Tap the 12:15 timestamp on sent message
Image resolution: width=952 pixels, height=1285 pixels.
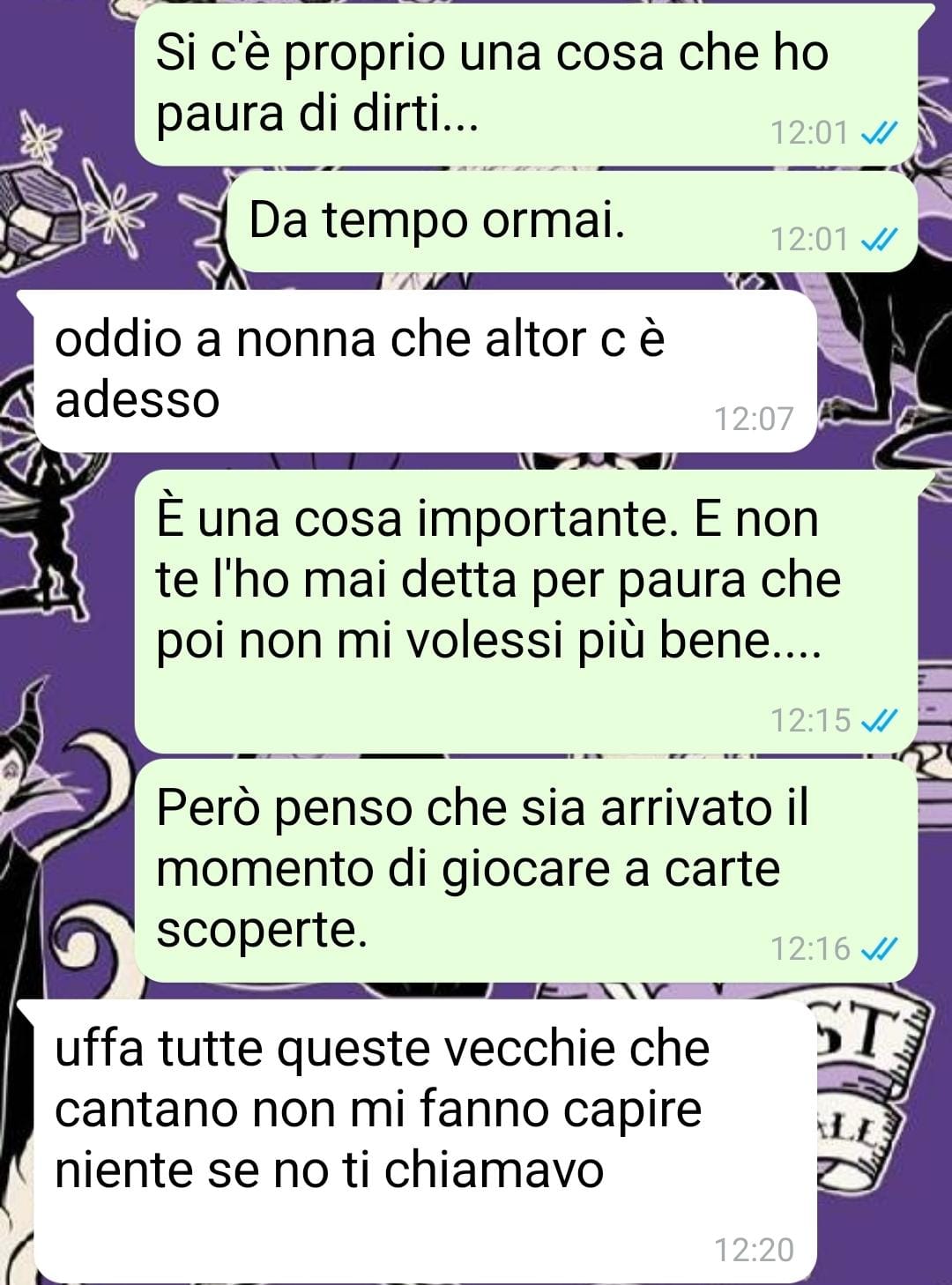[810, 721]
